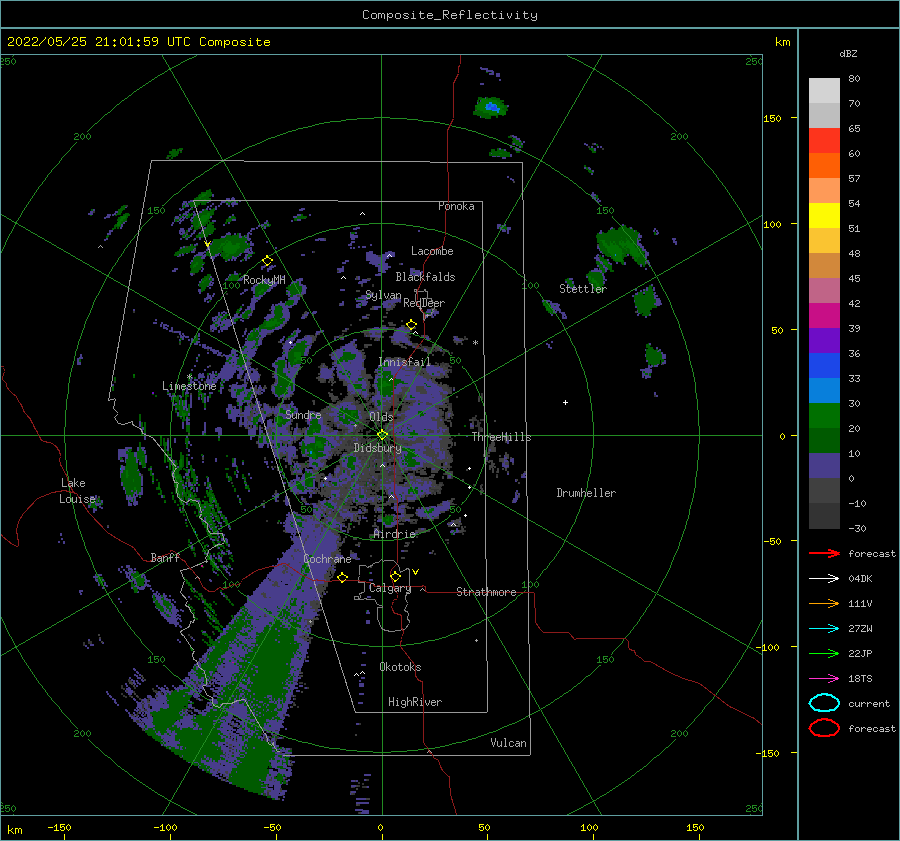Click the HighRiver city label

[415, 702]
